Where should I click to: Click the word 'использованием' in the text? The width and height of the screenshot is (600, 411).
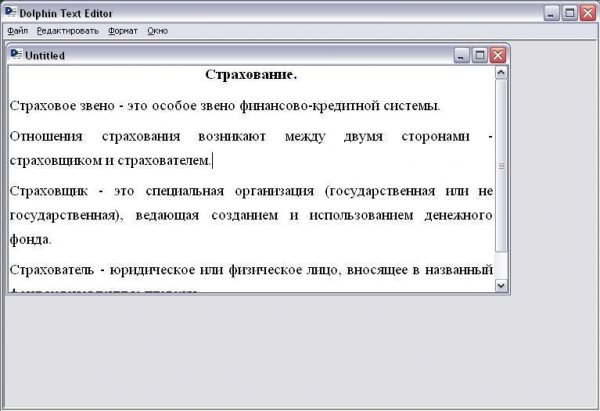coord(361,215)
